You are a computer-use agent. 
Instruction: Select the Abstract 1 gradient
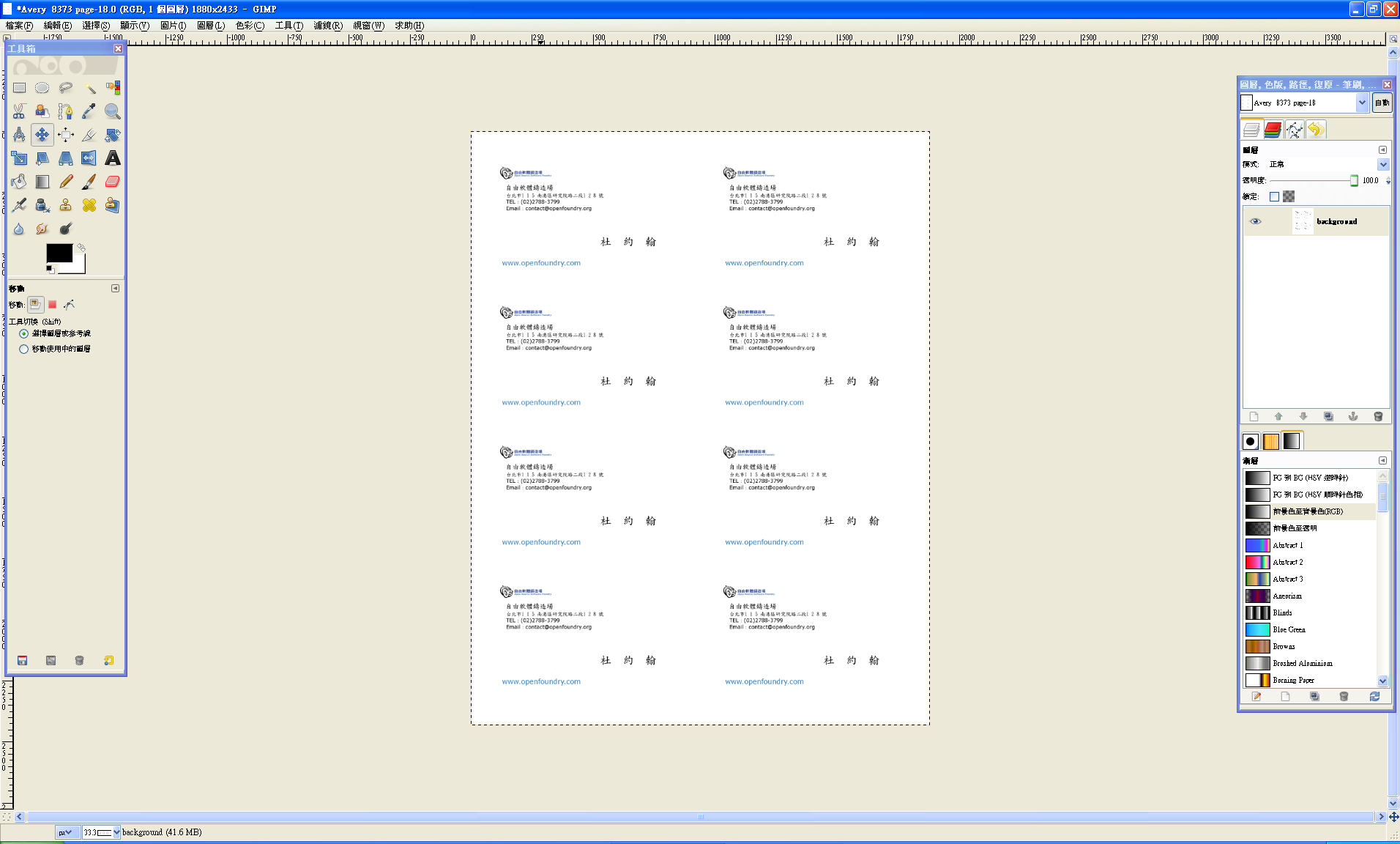tap(1310, 545)
